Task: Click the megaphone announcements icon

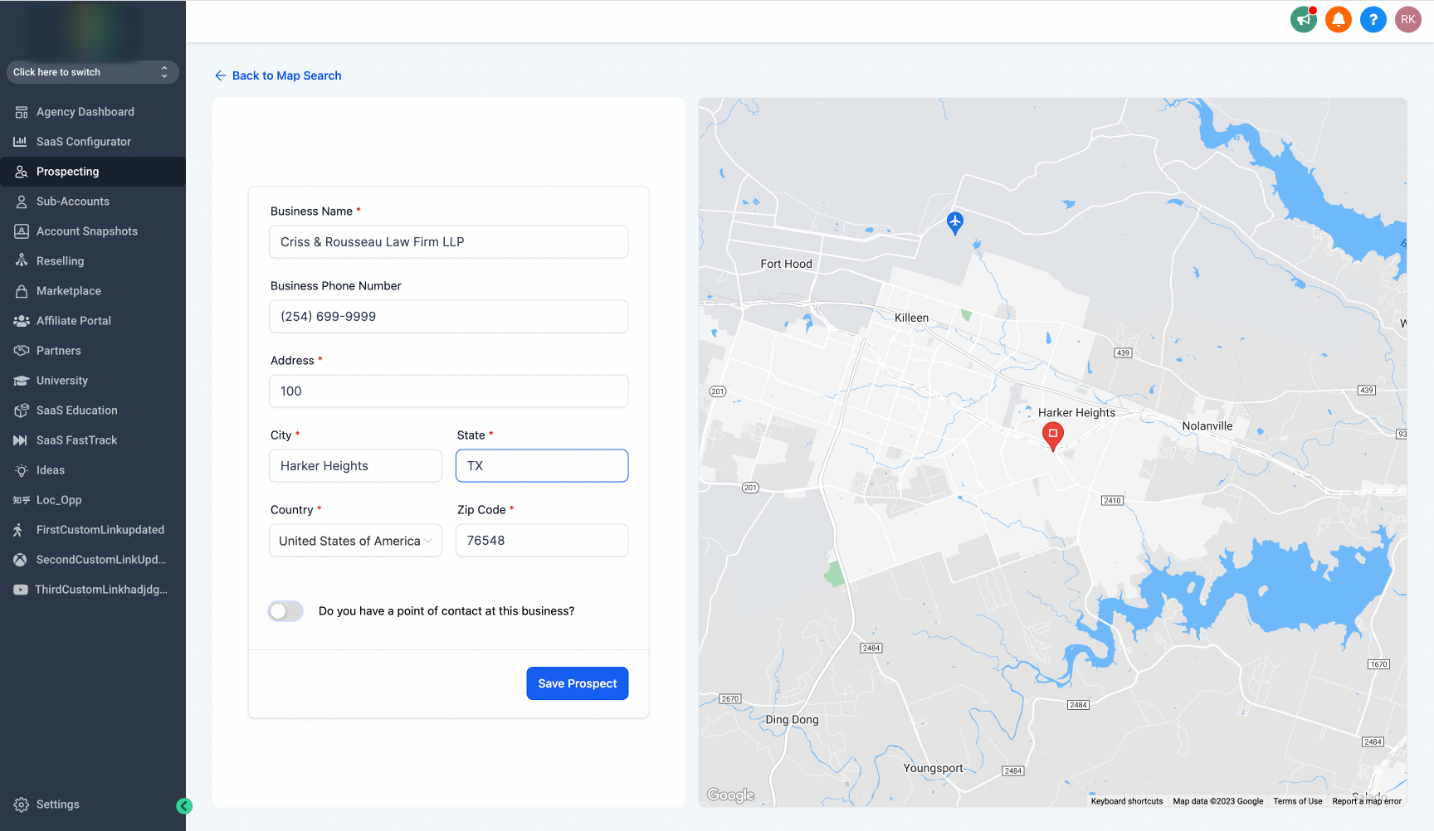Action: (x=1304, y=19)
